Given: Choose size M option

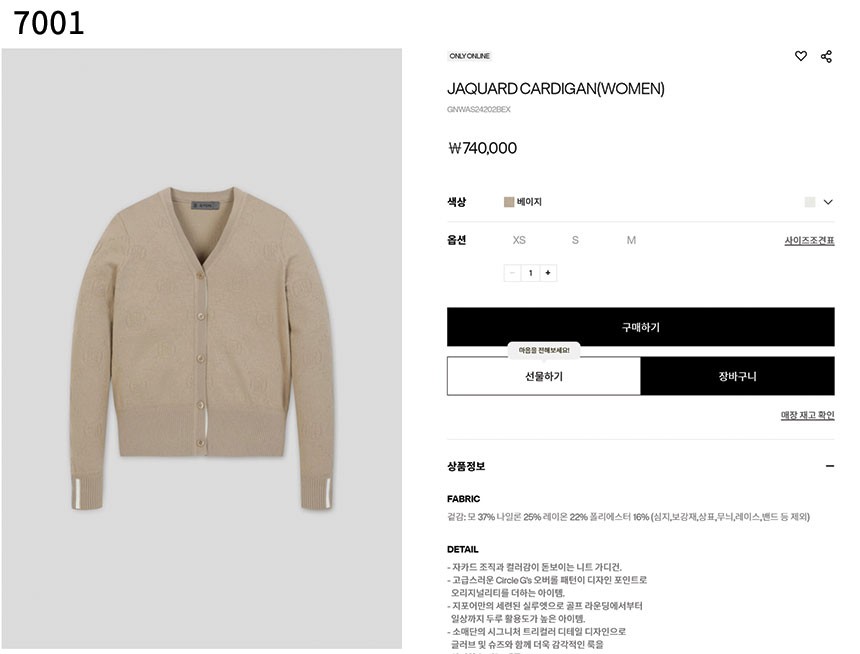Looking at the screenshot, I should tap(631, 240).
